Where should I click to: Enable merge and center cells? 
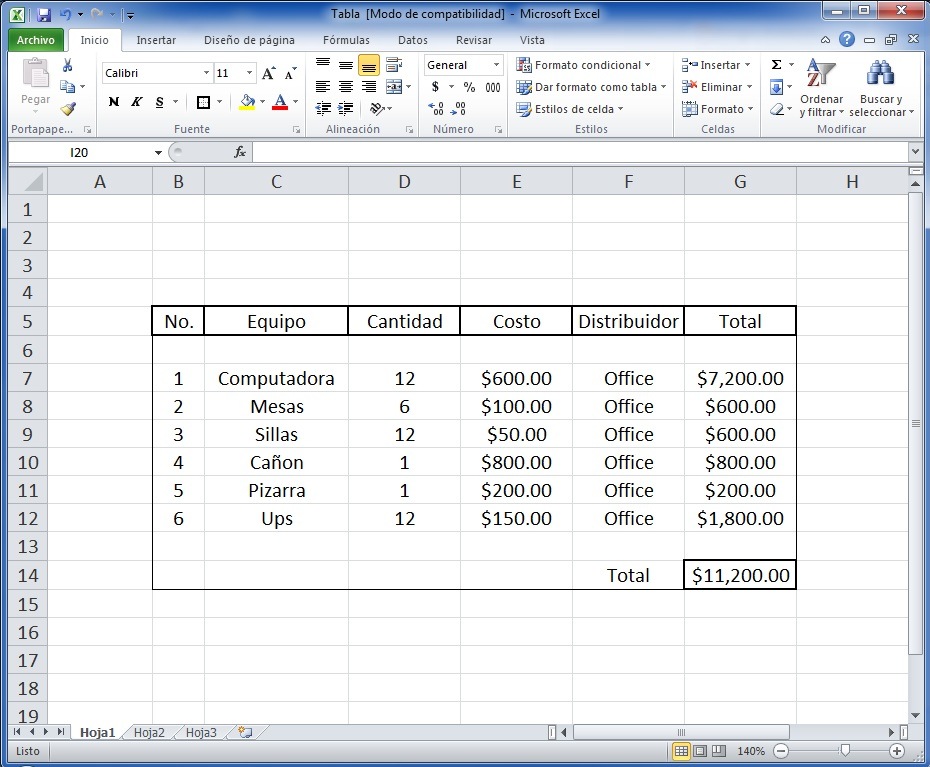click(395, 88)
